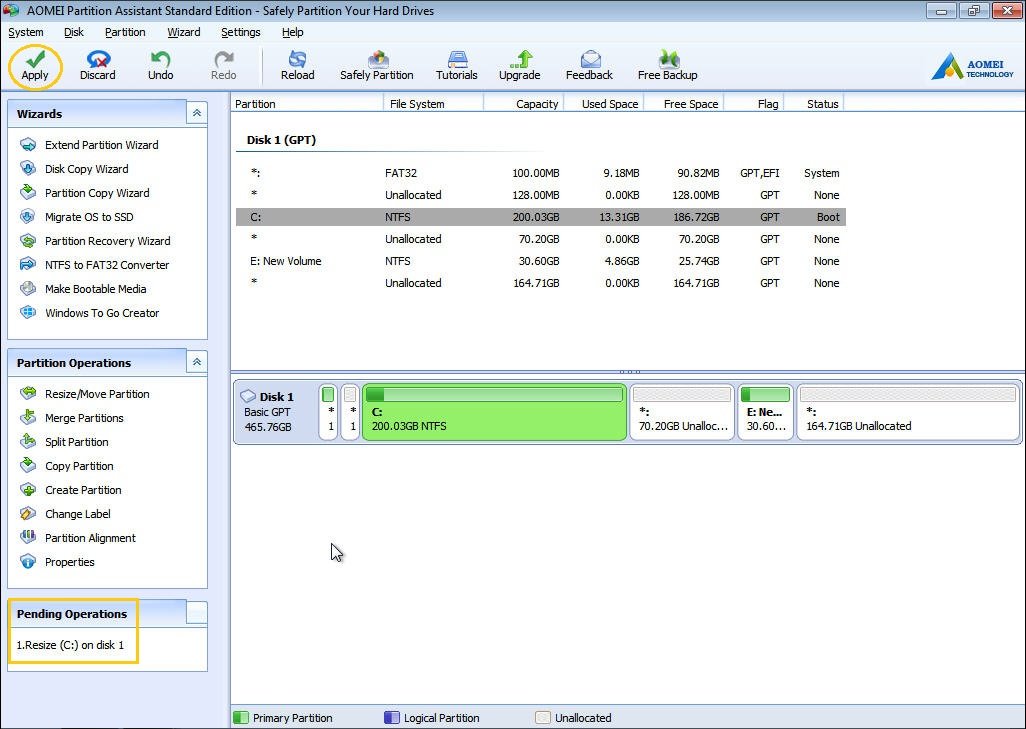The width and height of the screenshot is (1026, 729).
Task: Click the Redo toolbar icon
Action: pyautogui.click(x=223, y=66)
